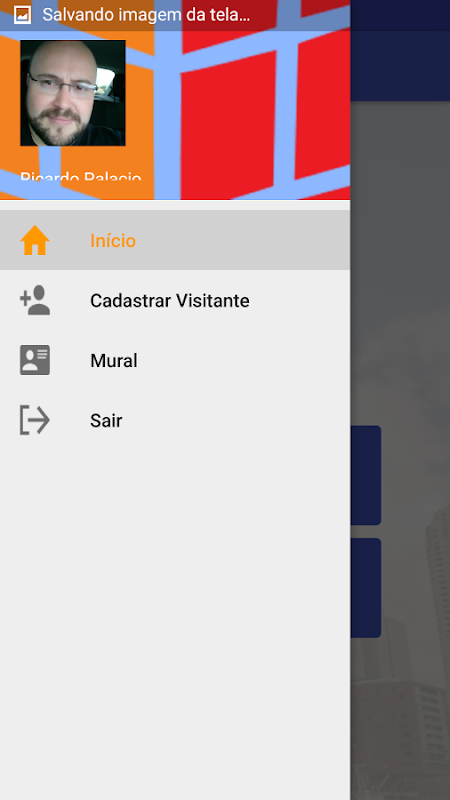Tap the ID card icon beside Mural

[x=35, y=360]
